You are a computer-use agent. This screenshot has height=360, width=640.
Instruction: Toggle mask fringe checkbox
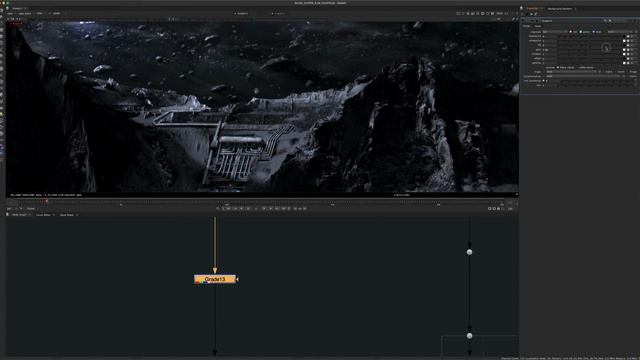coord(628,72)
